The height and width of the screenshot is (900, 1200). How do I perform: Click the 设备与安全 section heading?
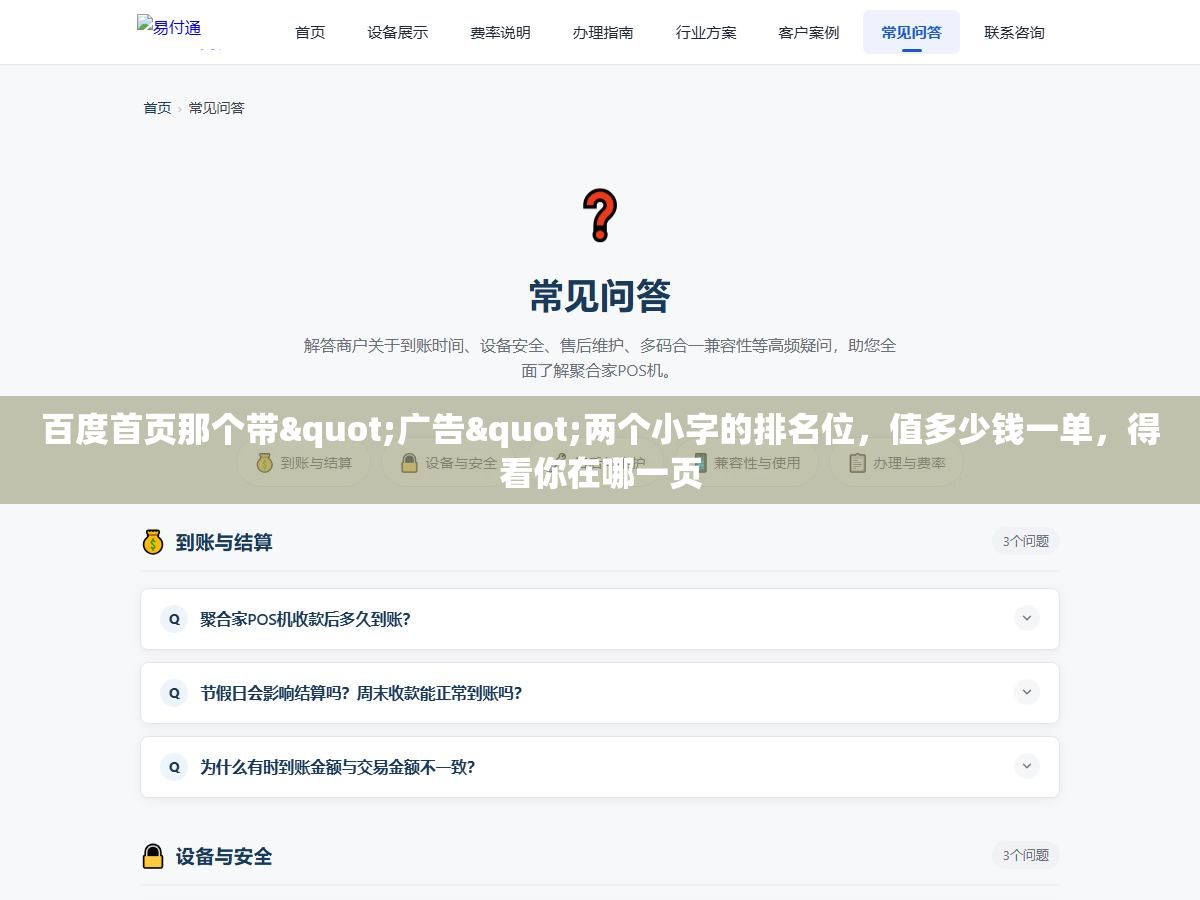pyautogui.click(x=224, y=856)
